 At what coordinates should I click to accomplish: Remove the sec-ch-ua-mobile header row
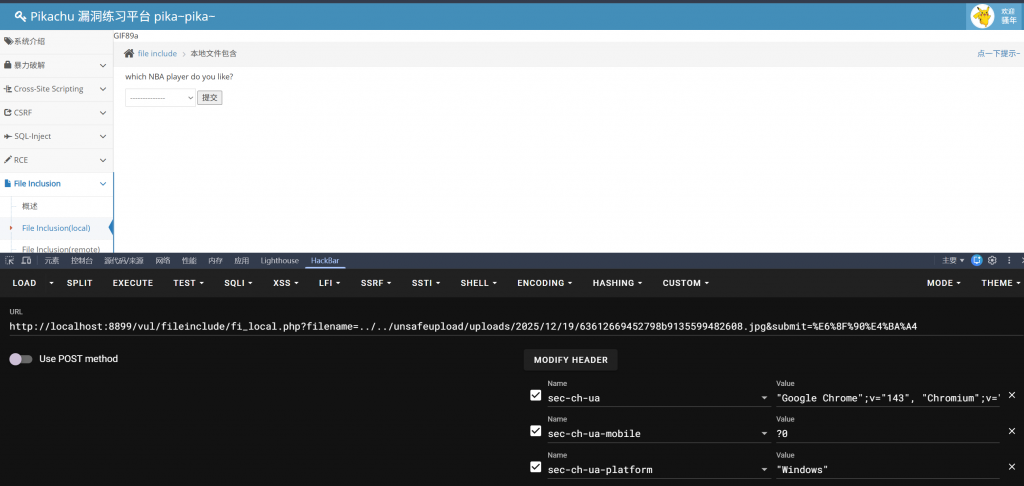1012,431
